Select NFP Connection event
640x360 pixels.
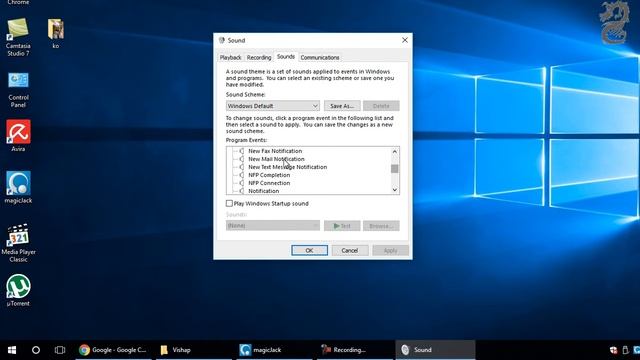pos(269,183)
